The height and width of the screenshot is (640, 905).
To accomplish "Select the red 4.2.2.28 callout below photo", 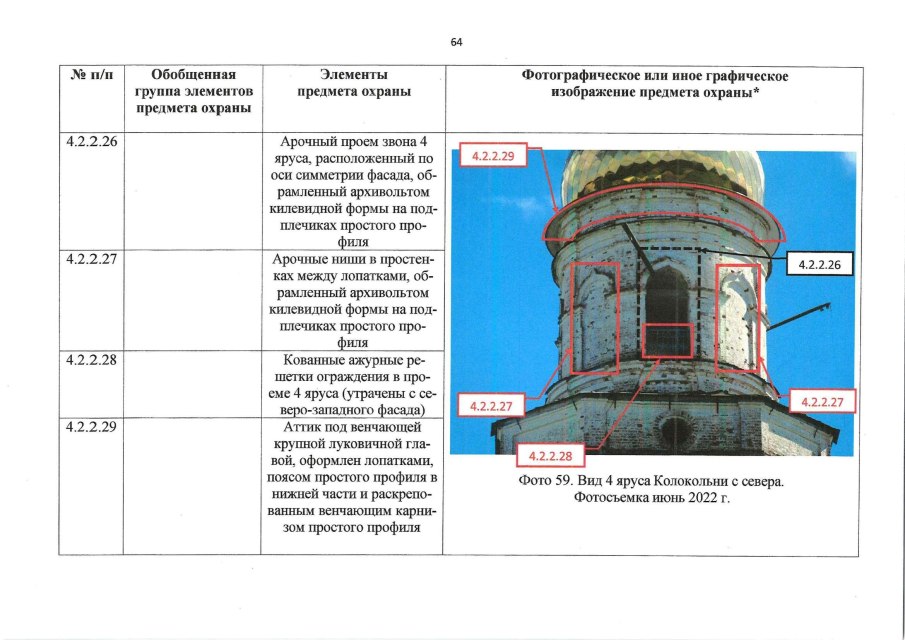I will [549, 456].
